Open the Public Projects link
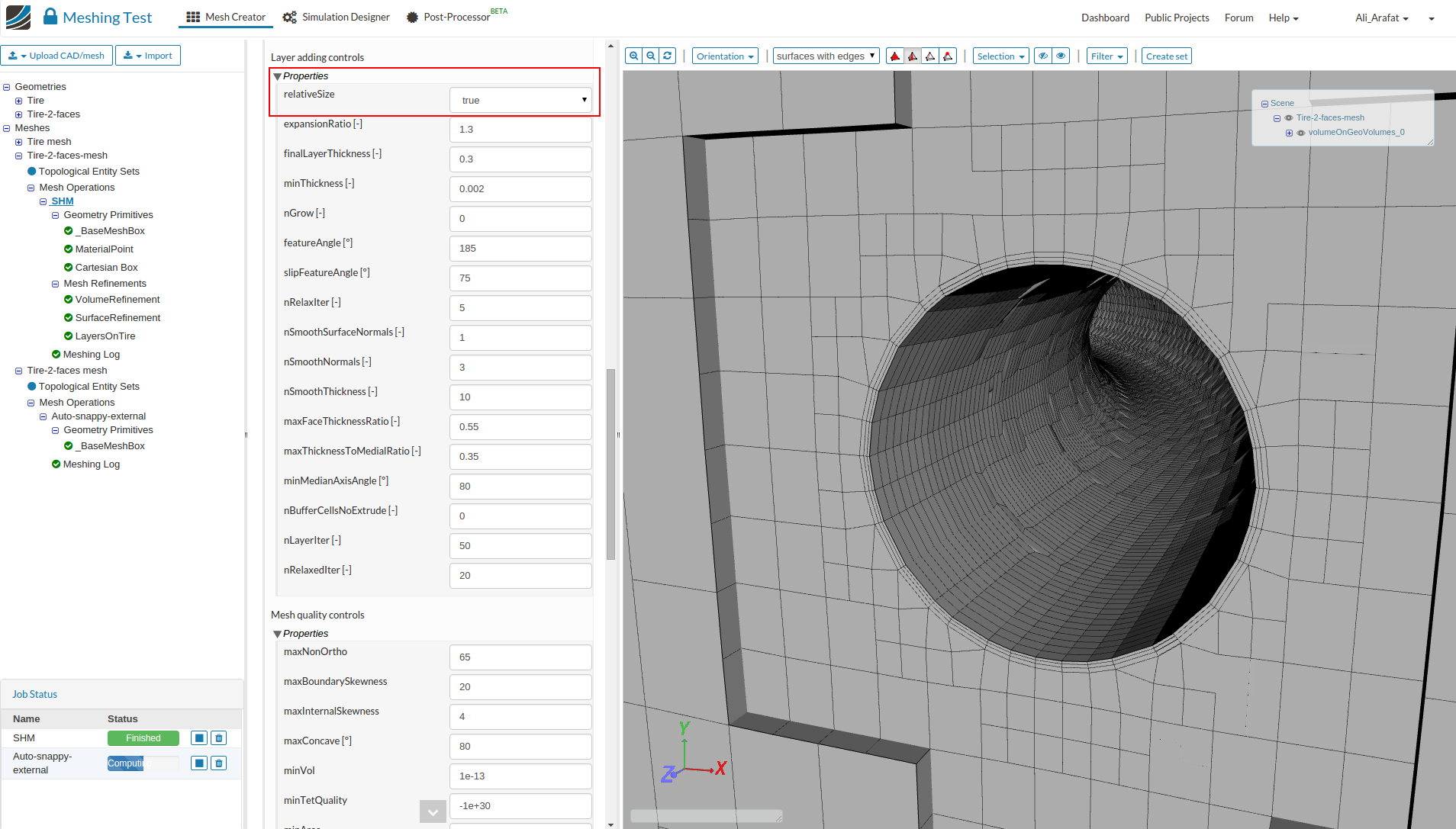 (1176, 18)
